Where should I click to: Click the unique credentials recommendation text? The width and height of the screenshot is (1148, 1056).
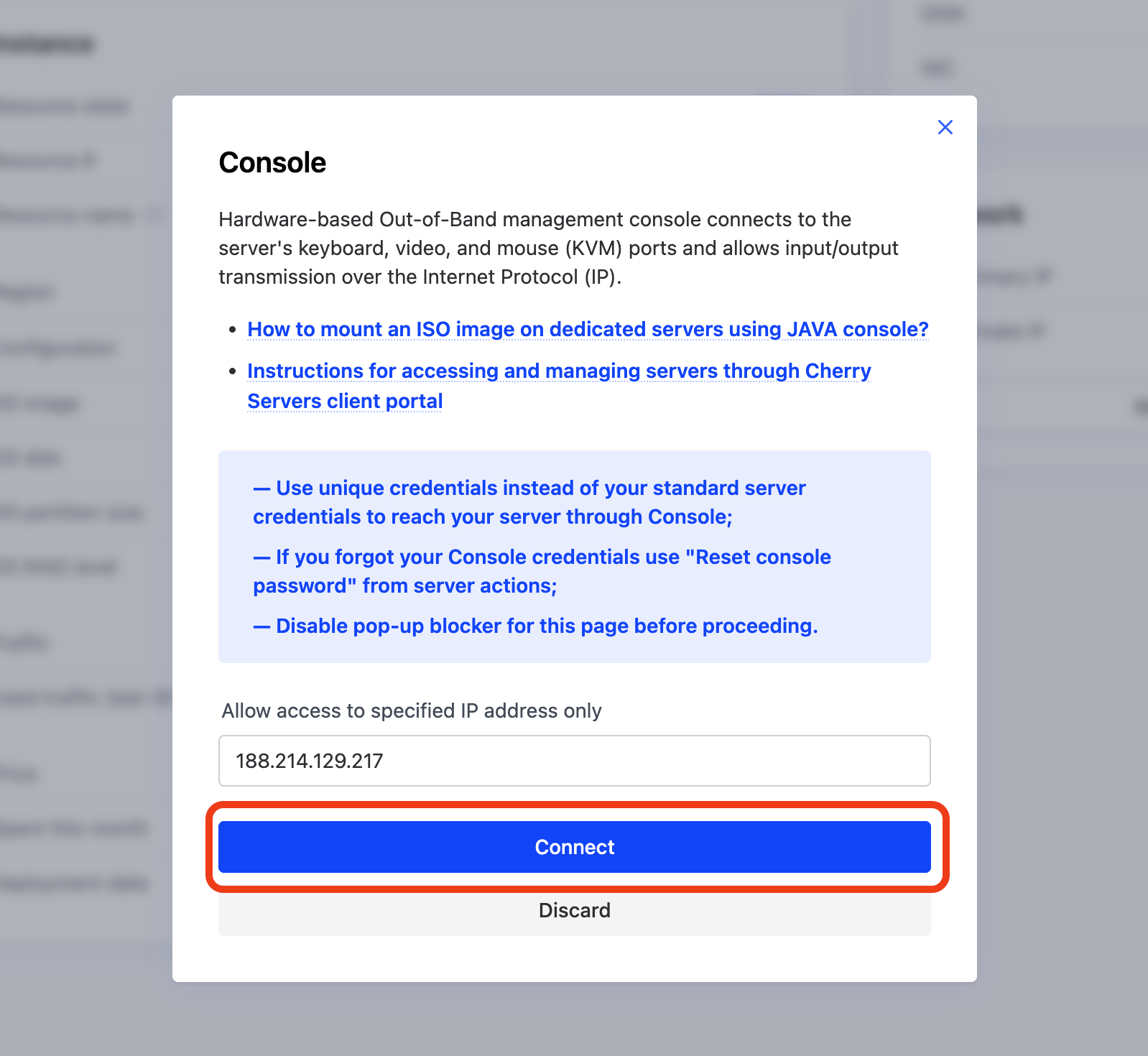(529, 501)
